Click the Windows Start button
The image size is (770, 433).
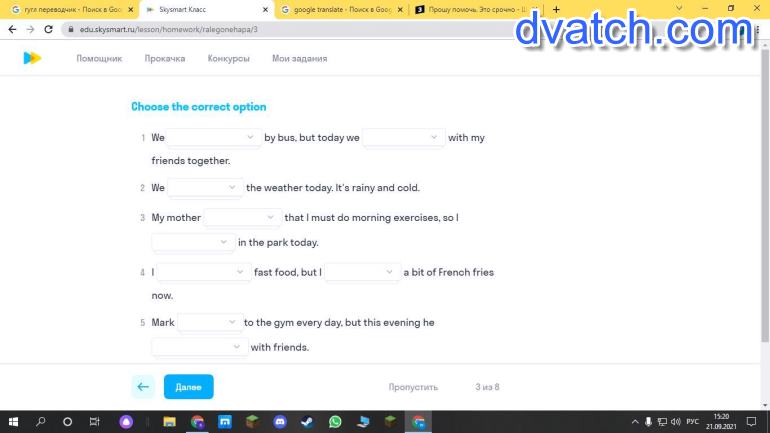14,422
